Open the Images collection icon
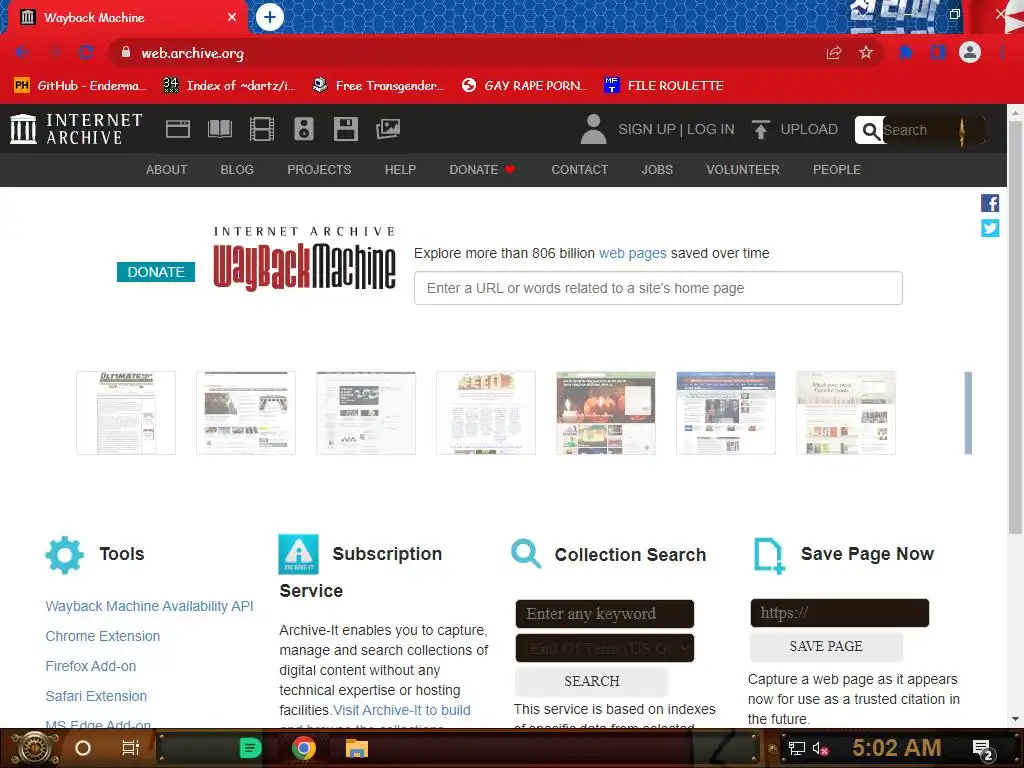Viewport: 1024px width, 768px height. (388, 129)
